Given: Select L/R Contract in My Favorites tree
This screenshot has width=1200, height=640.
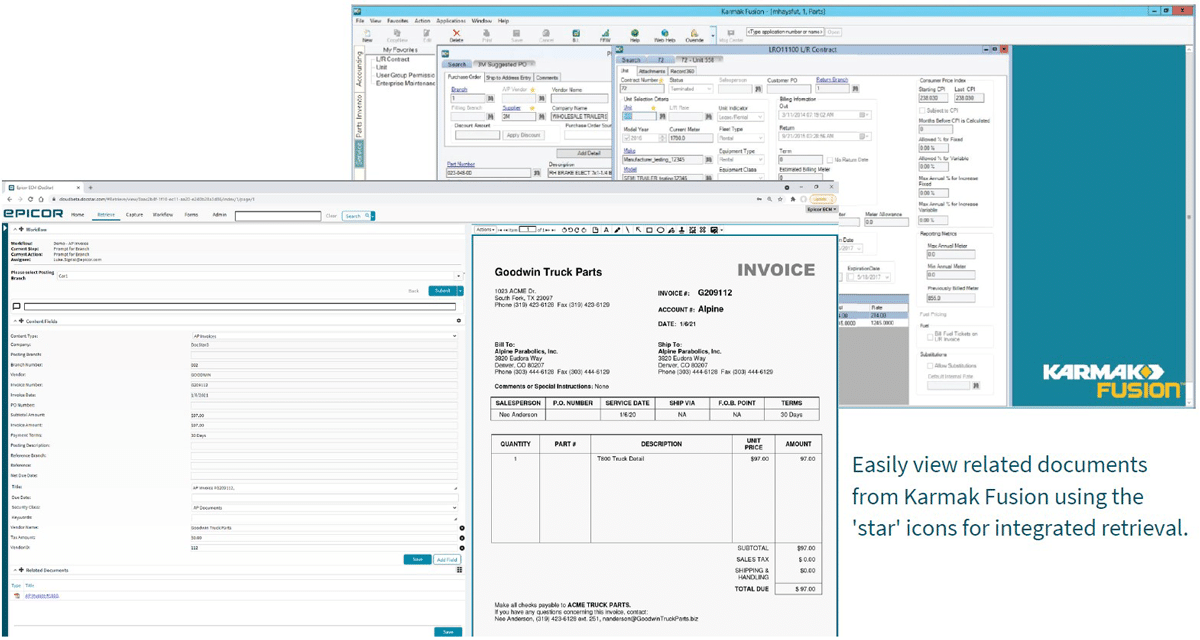Looking at the screenshot, I should [392, 59].
